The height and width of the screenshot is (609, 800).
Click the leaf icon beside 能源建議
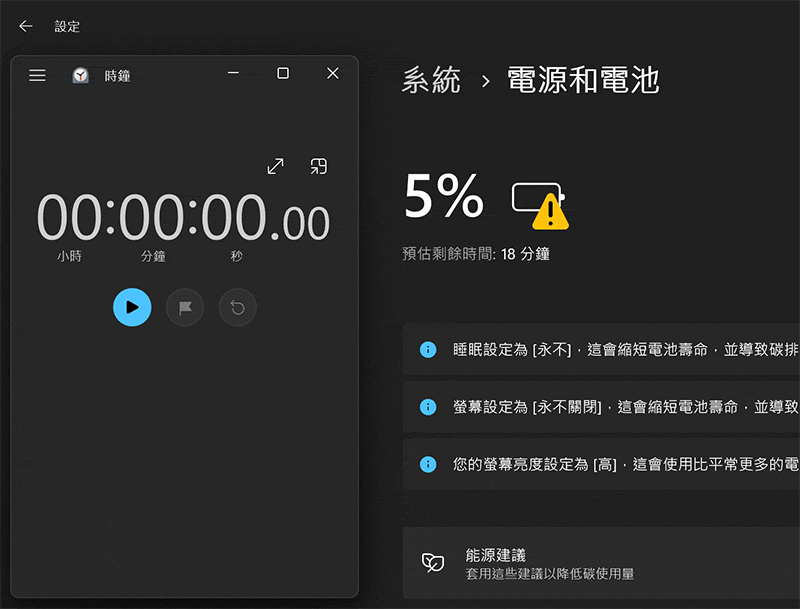433,563
